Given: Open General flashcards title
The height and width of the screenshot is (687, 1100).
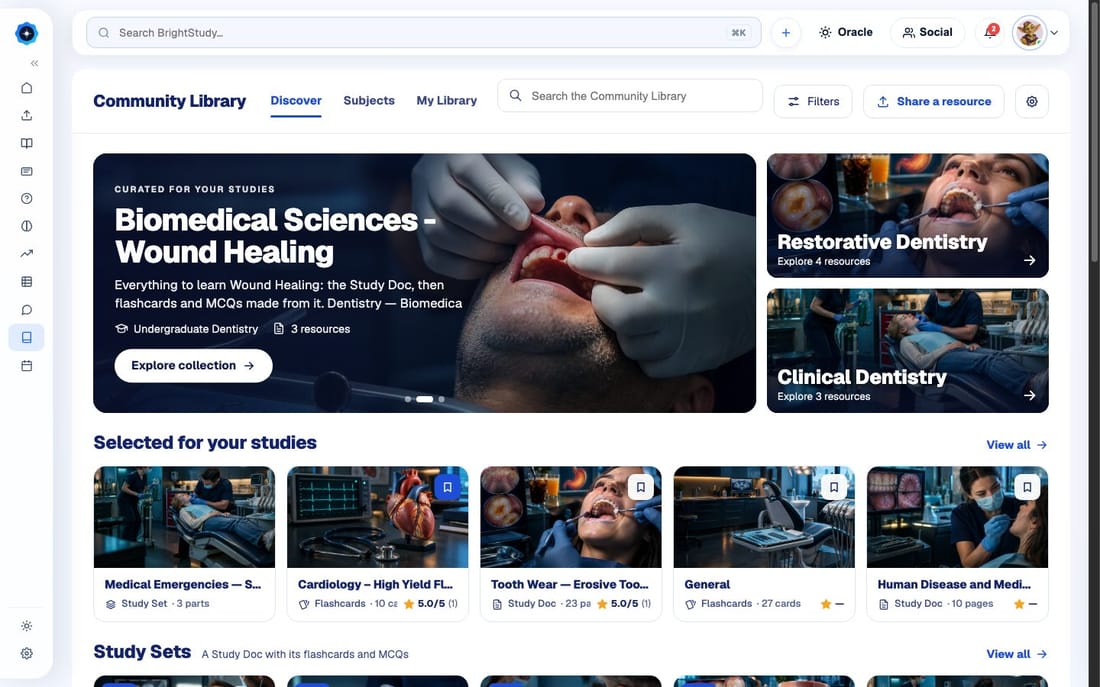Looking at the screenshot, I should [707, 585].
